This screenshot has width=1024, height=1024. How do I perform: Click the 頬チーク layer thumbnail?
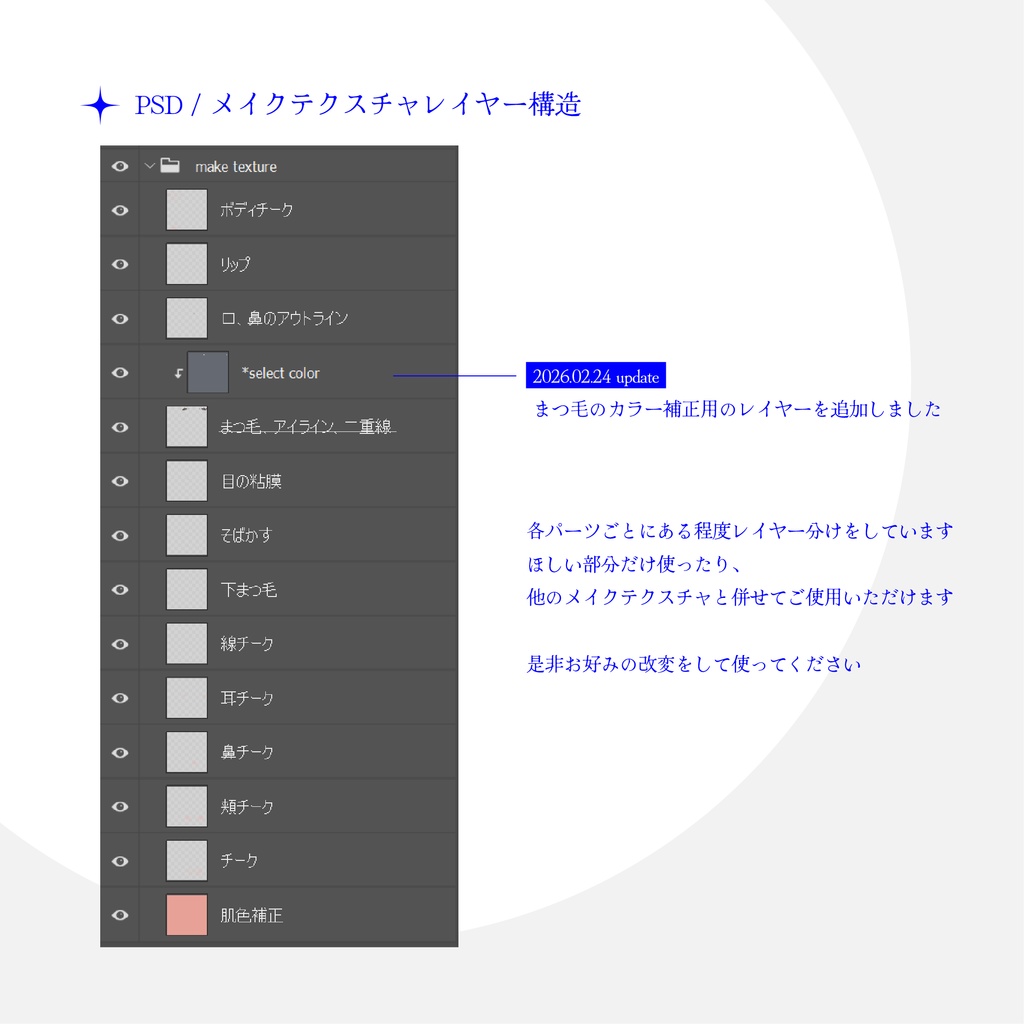[187, 806]
